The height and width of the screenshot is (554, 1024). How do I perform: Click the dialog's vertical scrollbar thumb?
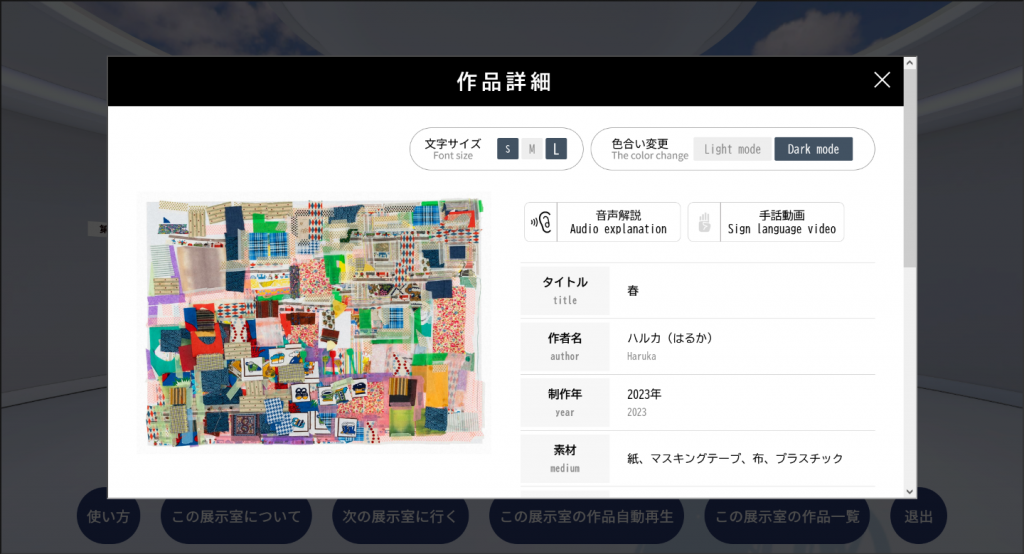[909, 165]
